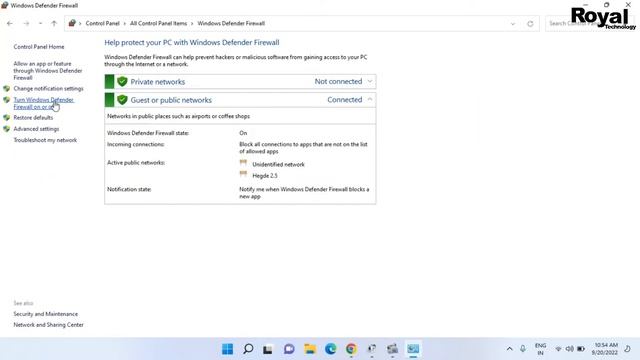Click the Unidentified network bench icon
Viewport: 640px width, 360px height.
point(243,163)
